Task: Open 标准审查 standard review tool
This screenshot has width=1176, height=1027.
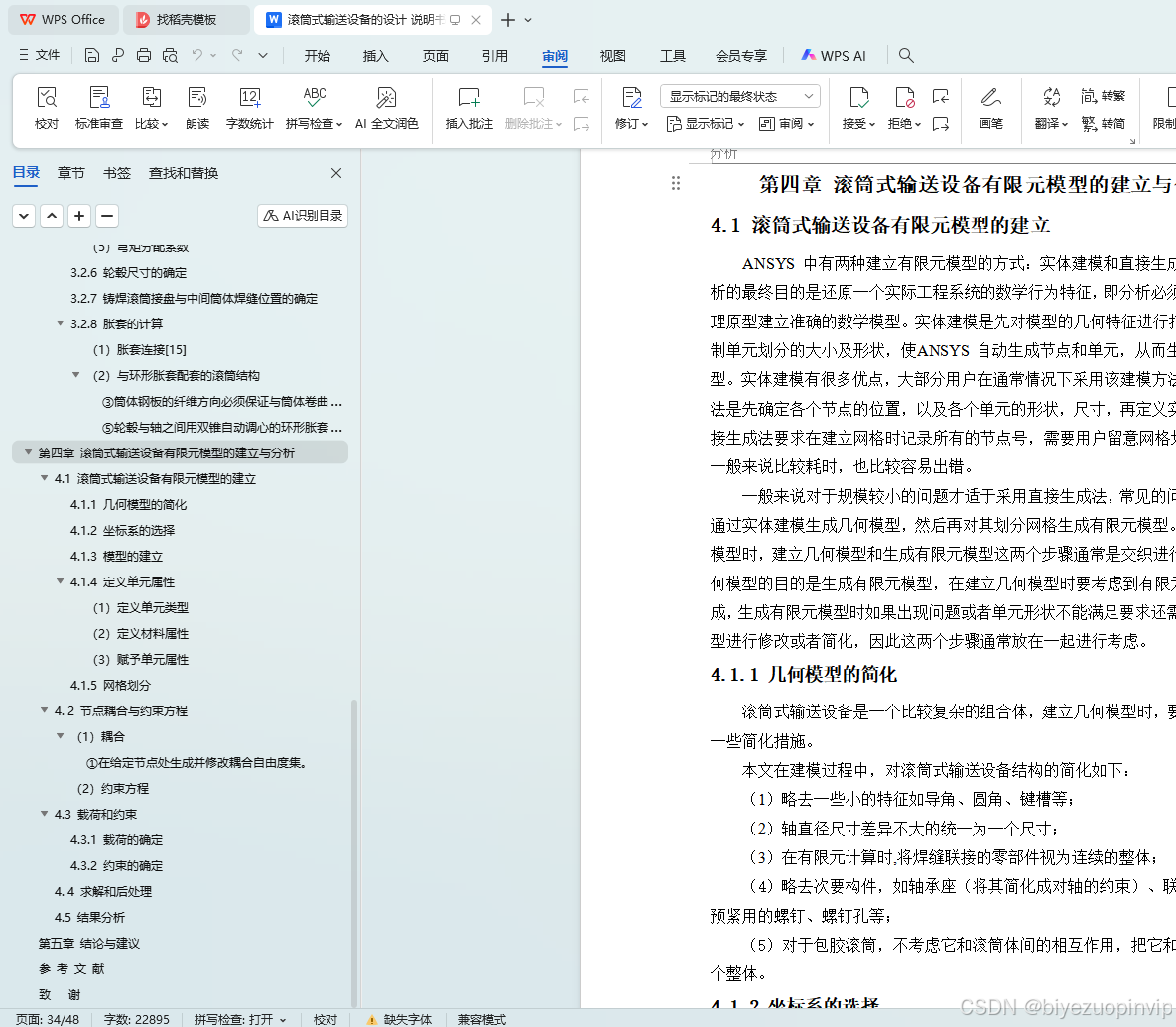Action: pyautogui.click(x=99, y=108)
